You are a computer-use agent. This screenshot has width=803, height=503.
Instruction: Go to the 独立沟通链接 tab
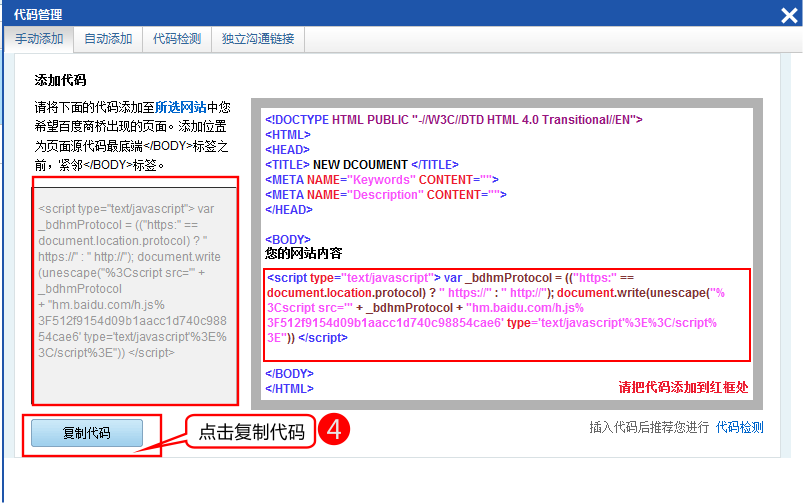[257, 39]
